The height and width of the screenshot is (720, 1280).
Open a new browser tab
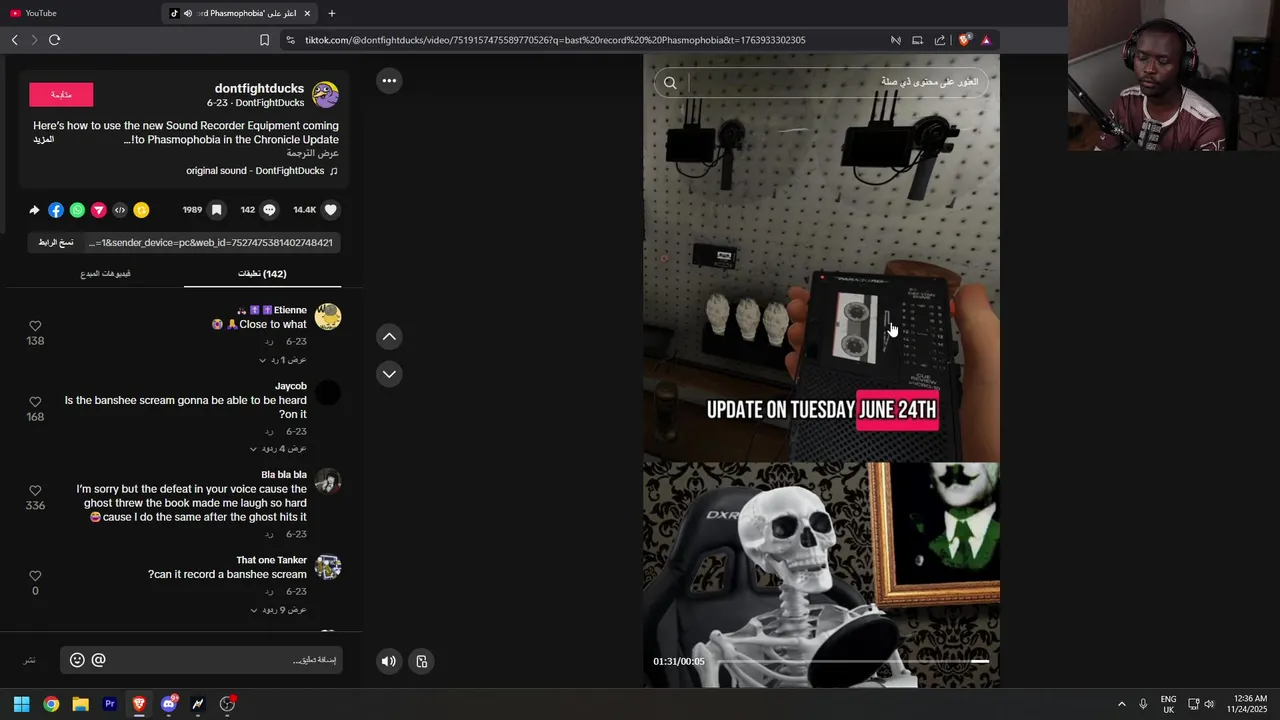pos(332,13)
